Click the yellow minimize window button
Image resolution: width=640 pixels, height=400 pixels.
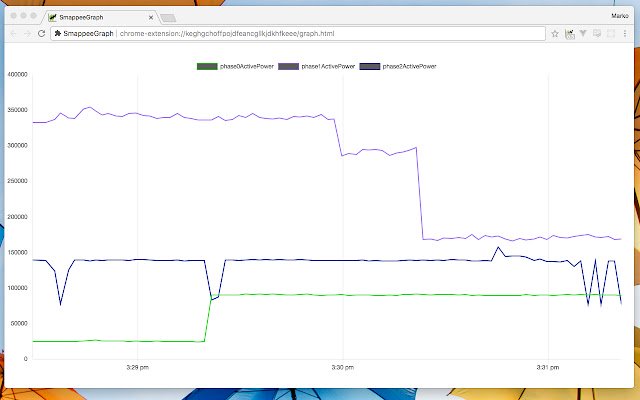pos(24,16)
